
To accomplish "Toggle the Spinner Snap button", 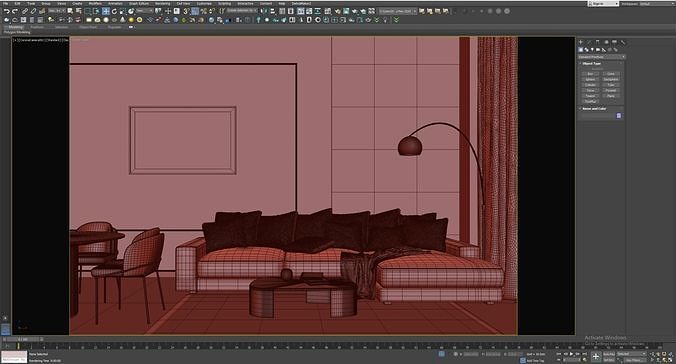I will [212, 11].
